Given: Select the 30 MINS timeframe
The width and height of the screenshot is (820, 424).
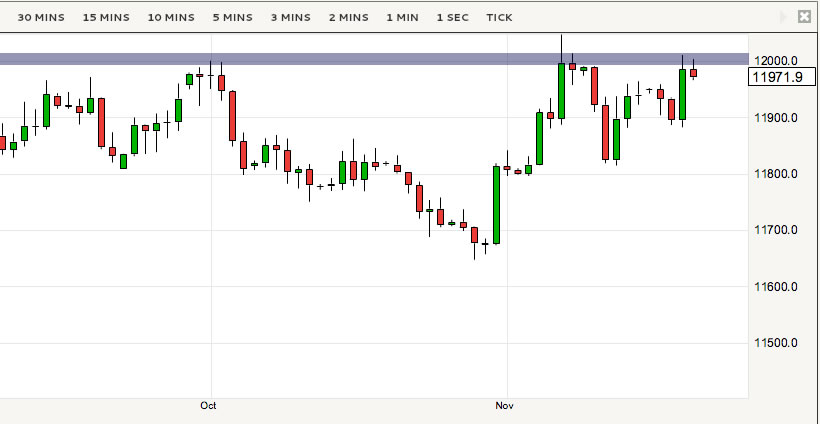Looking at the screenshot, I should [x=43, y=18].
